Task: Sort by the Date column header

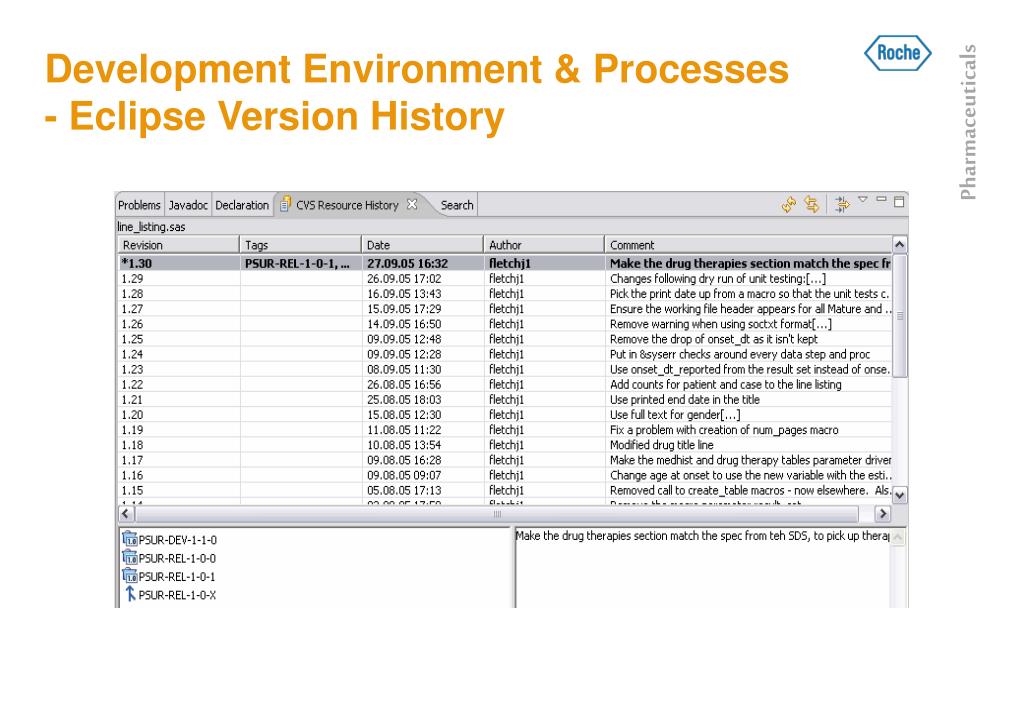Action: (x=422, y=245)
